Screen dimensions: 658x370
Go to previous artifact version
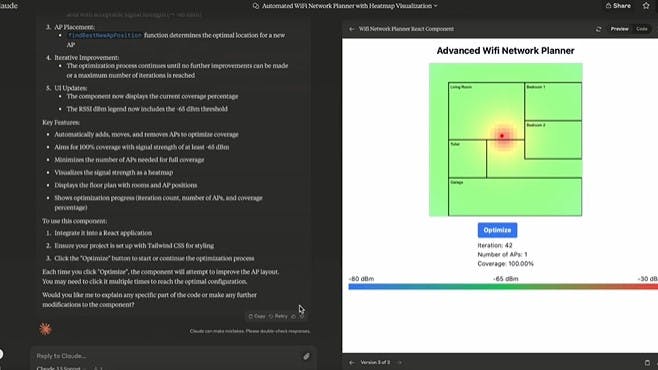[x=352, y=362]
